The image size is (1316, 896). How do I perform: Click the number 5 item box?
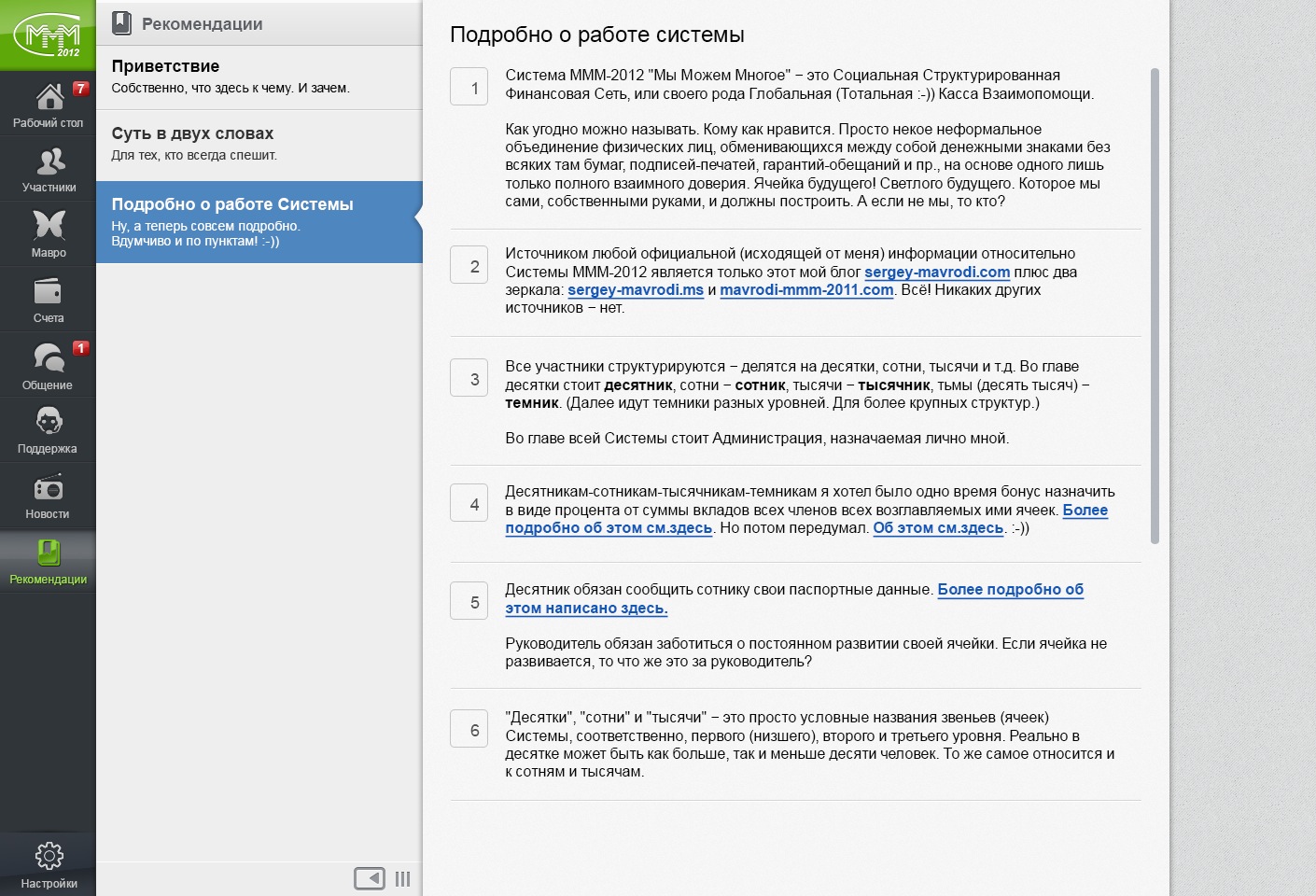coord(469,601)
